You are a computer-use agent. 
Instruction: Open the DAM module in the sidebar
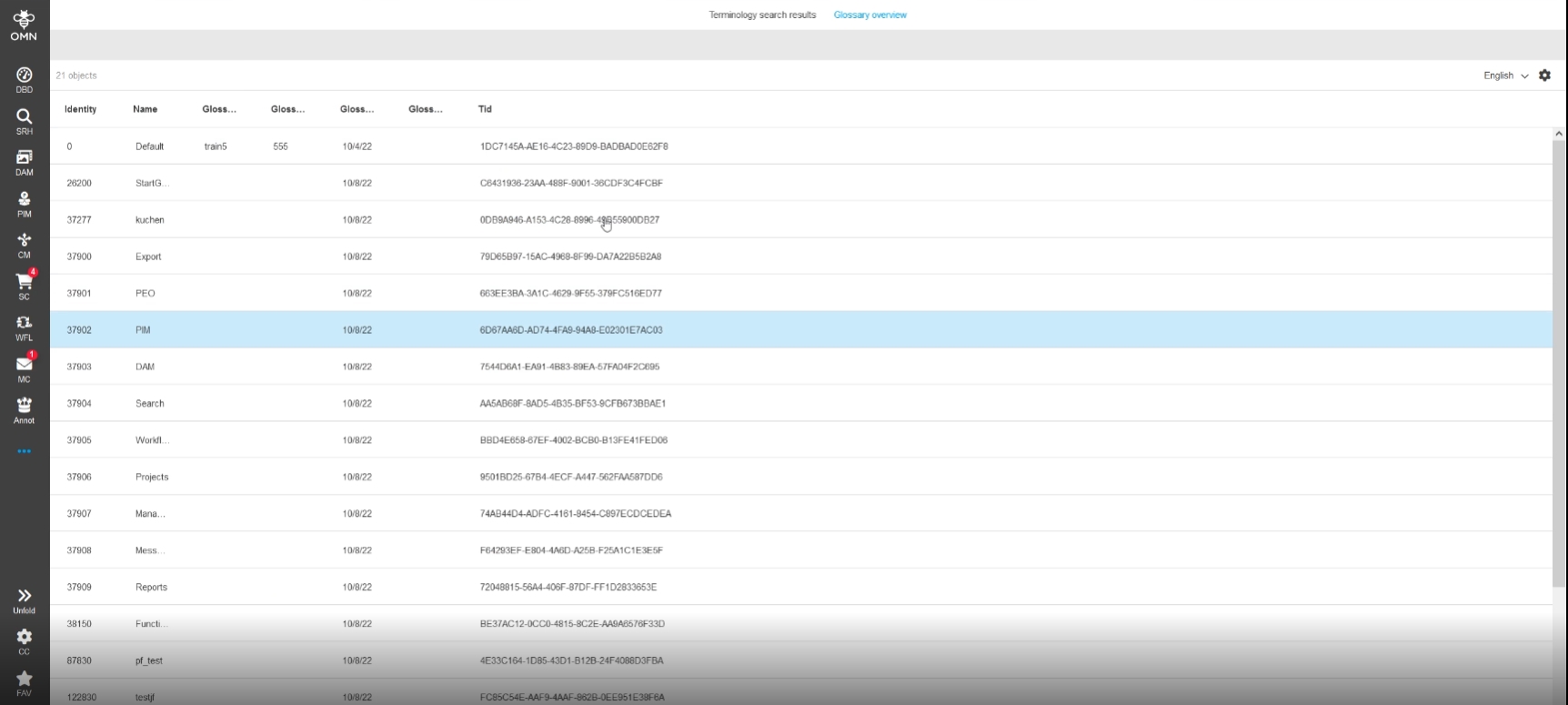coord(25,163)
